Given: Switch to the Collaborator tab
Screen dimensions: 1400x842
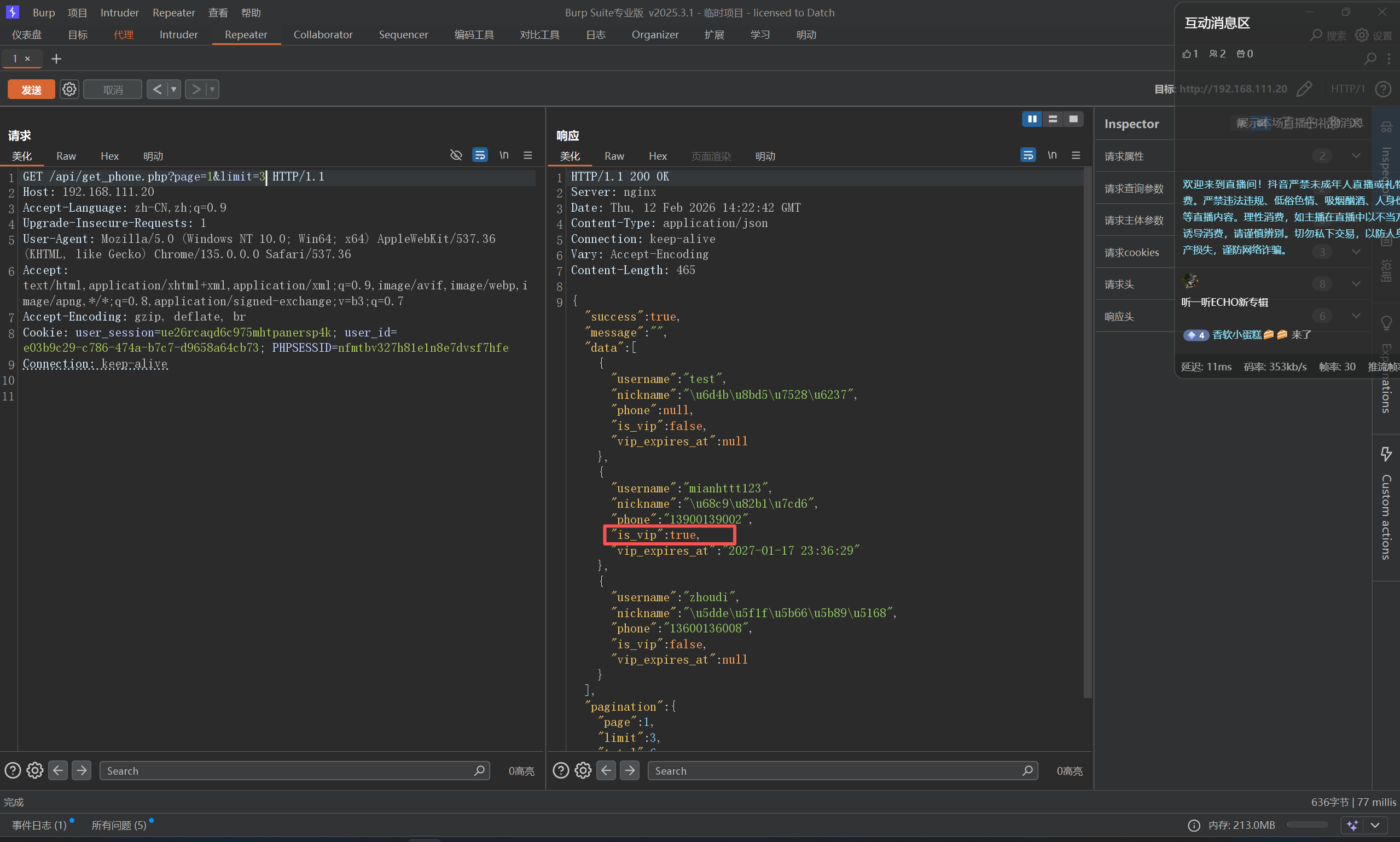Looking at the screenshot, I should 323,34.
